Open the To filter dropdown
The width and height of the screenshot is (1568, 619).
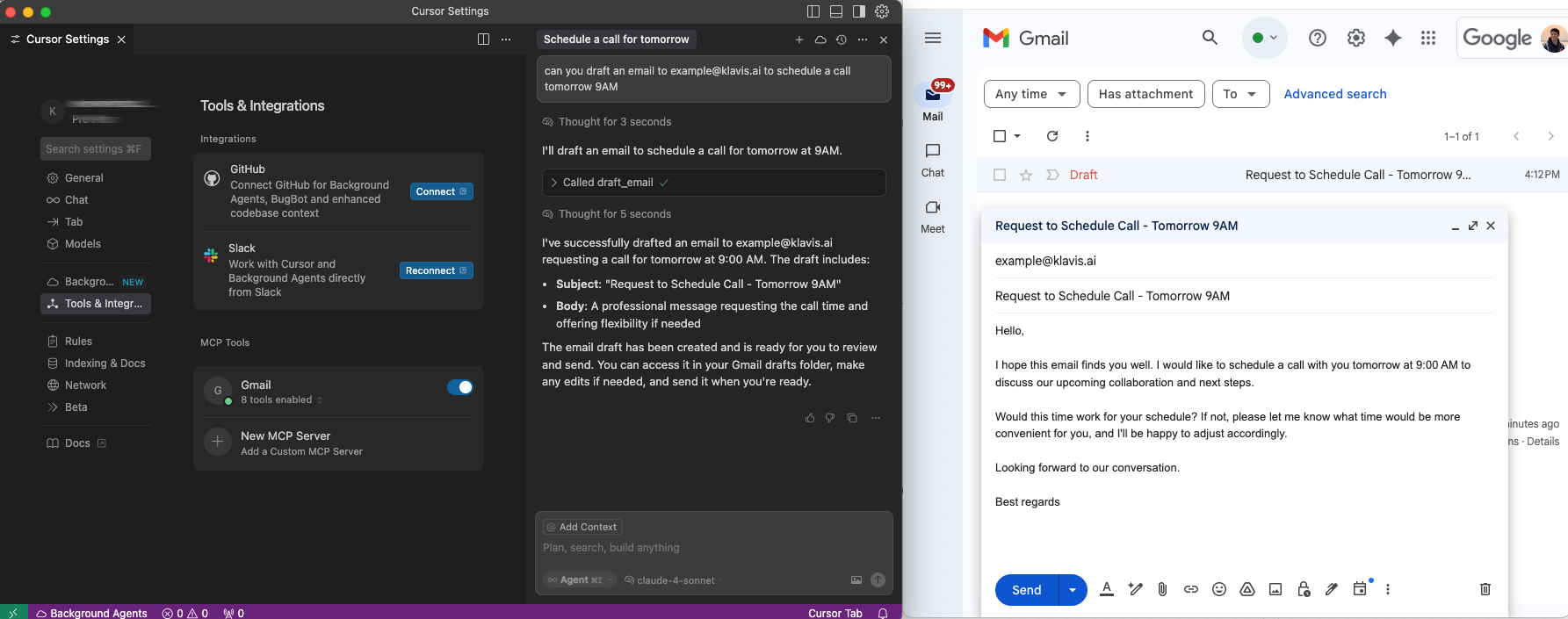[x=1240, y=94]
